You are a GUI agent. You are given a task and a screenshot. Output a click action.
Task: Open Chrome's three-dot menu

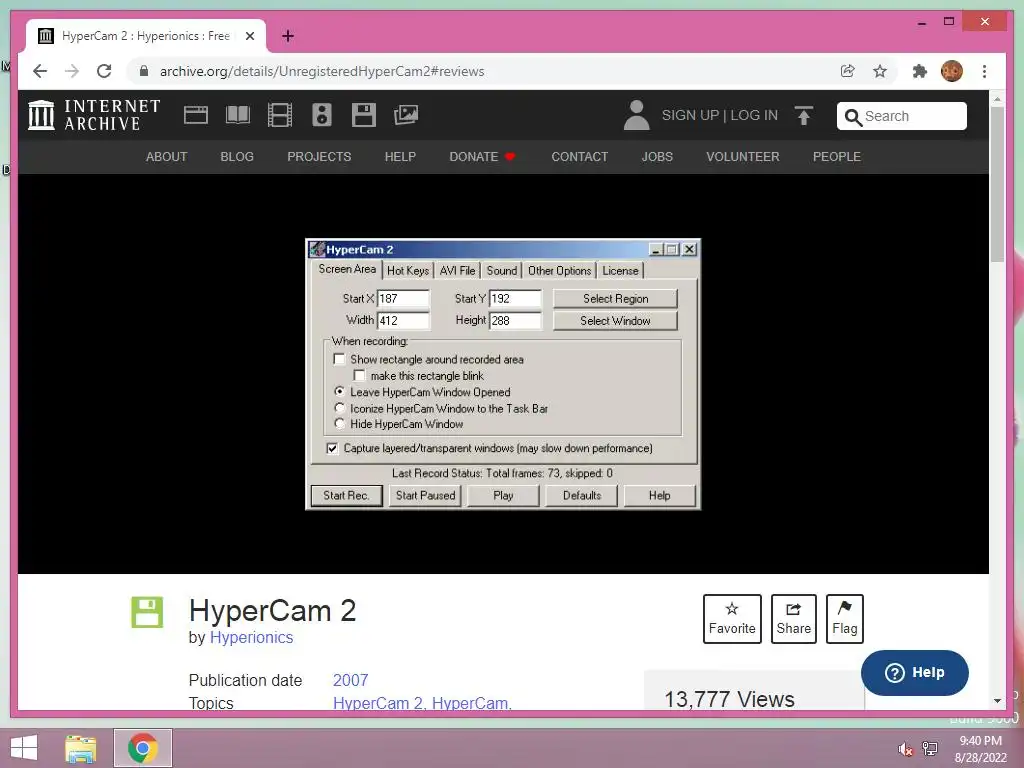point(984,71)
